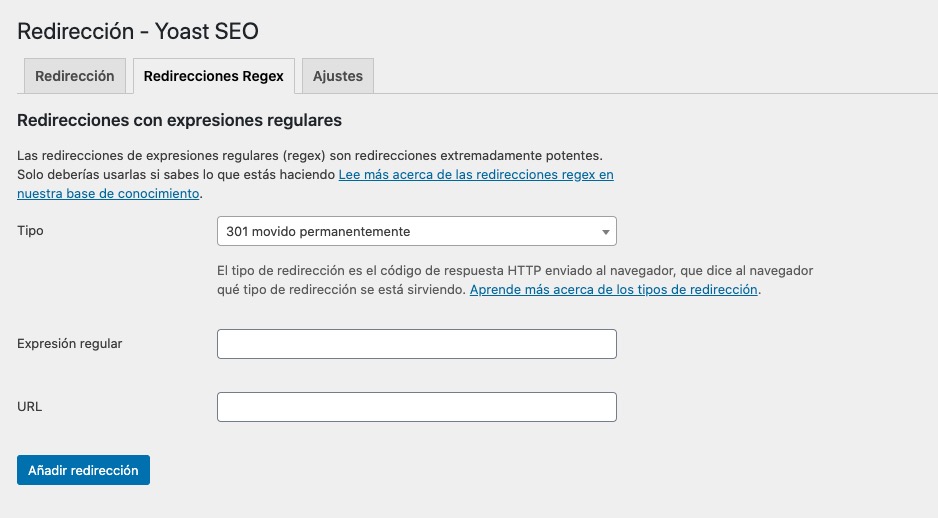Viewport: 938px width, 518px height.
Task: Select the Redirecciones Regex tab
Action: (213, 76)
